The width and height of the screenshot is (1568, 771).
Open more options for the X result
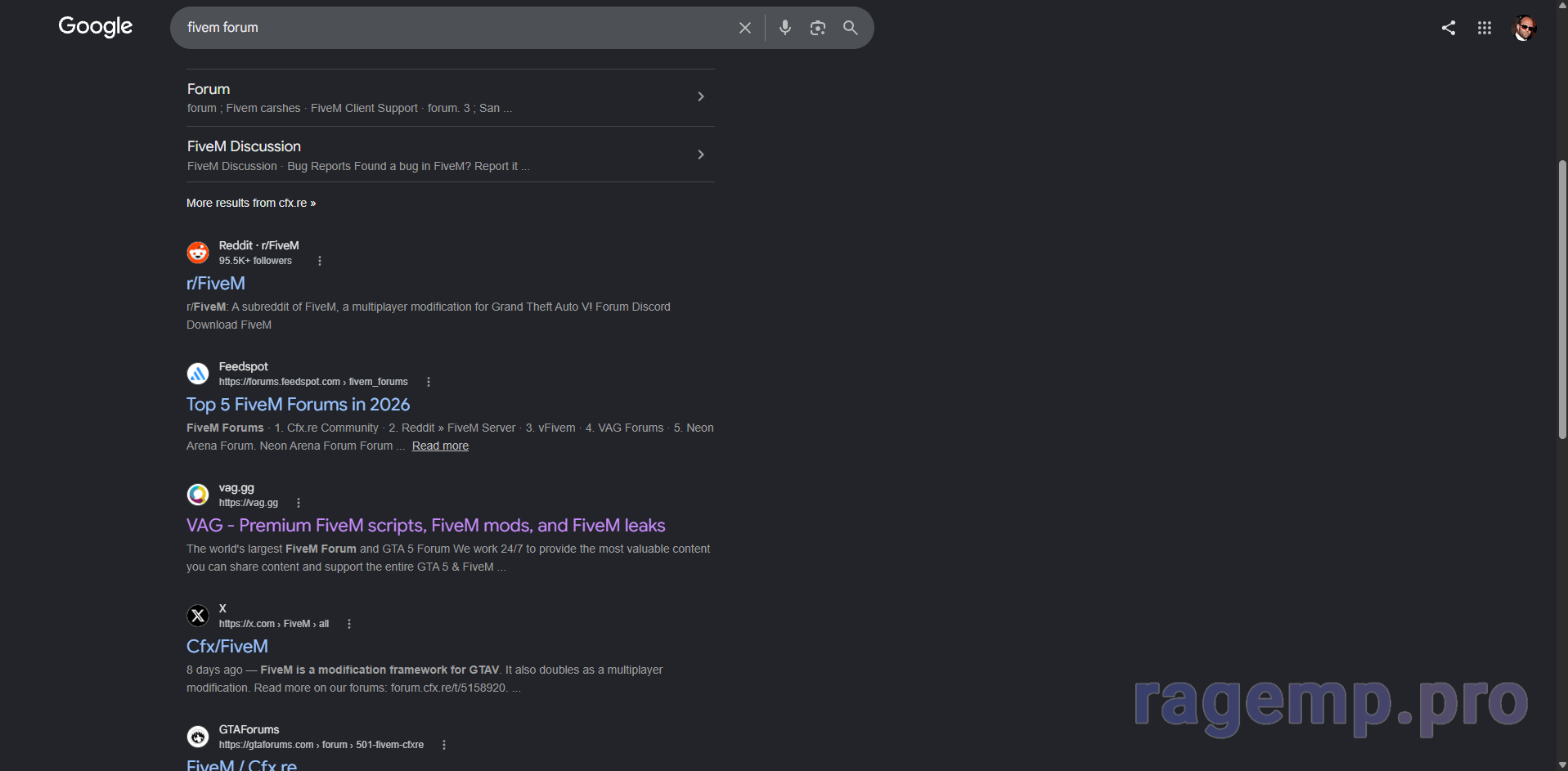[x=349, y=624]
